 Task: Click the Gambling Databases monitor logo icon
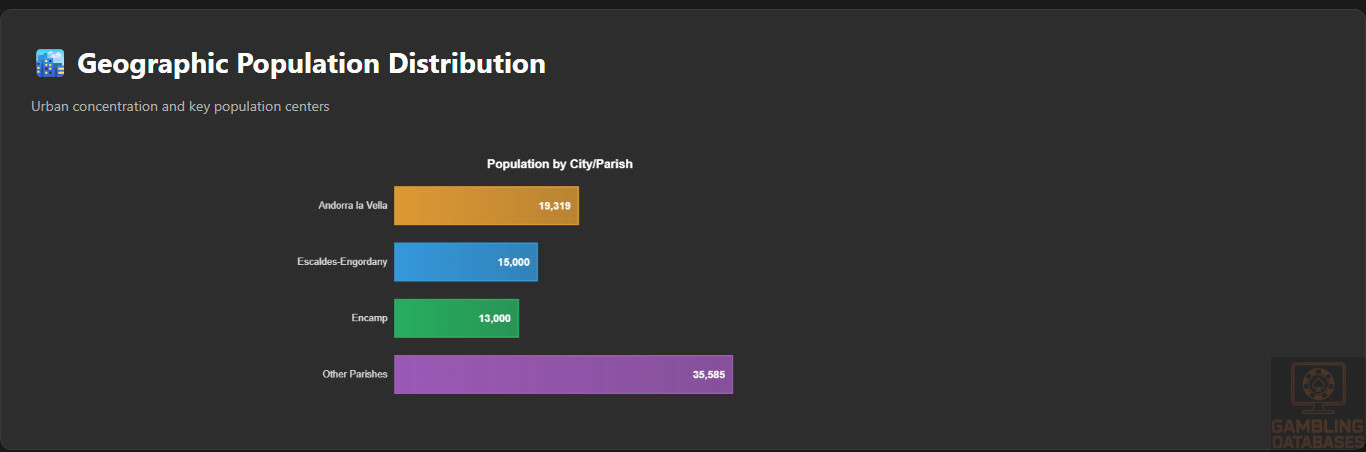[x=1318, y=388]
